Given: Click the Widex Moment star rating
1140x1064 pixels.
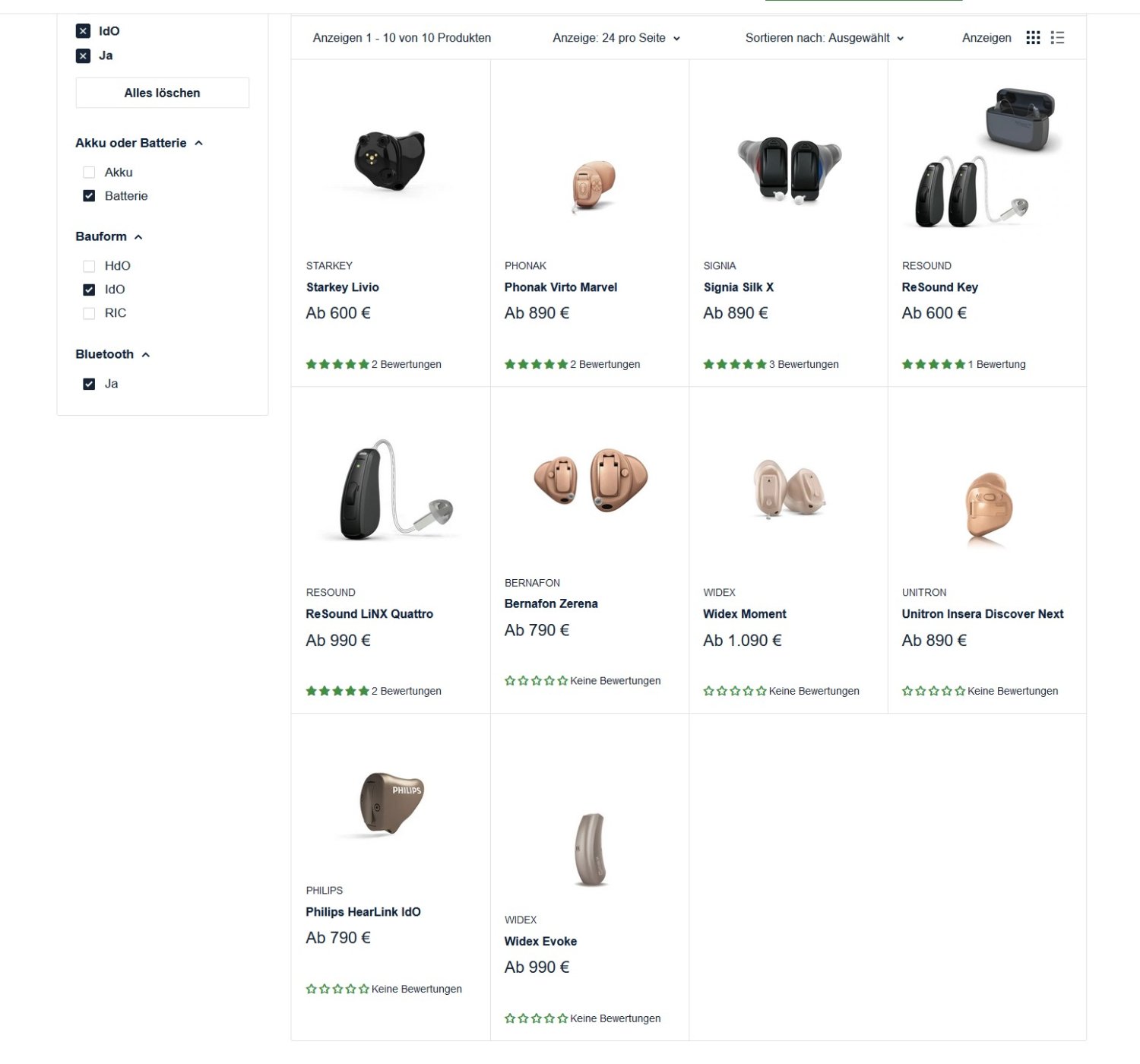Looking at the screenshot, I should pos(735,691).
